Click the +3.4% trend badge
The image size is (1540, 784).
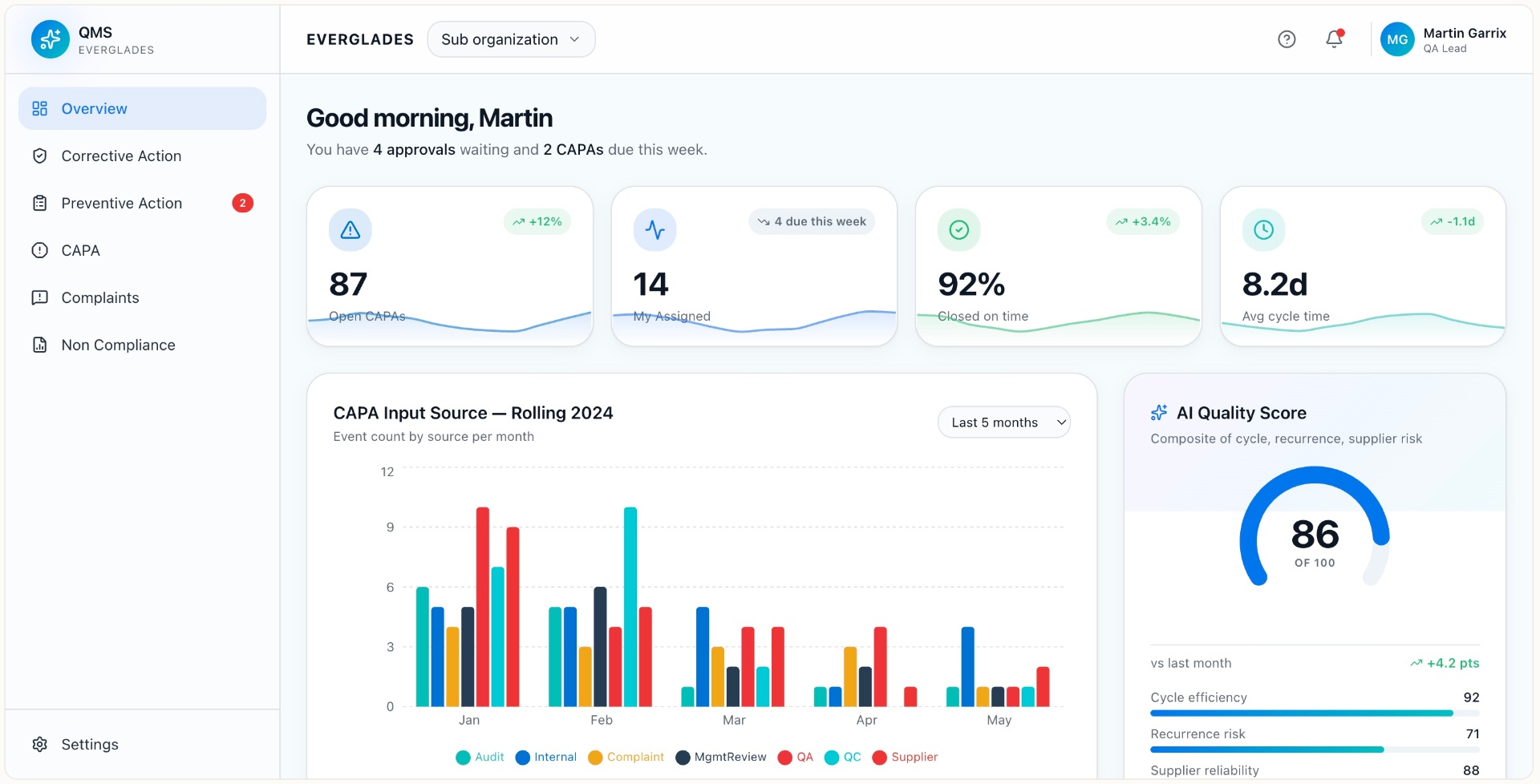pos(1143,221)
